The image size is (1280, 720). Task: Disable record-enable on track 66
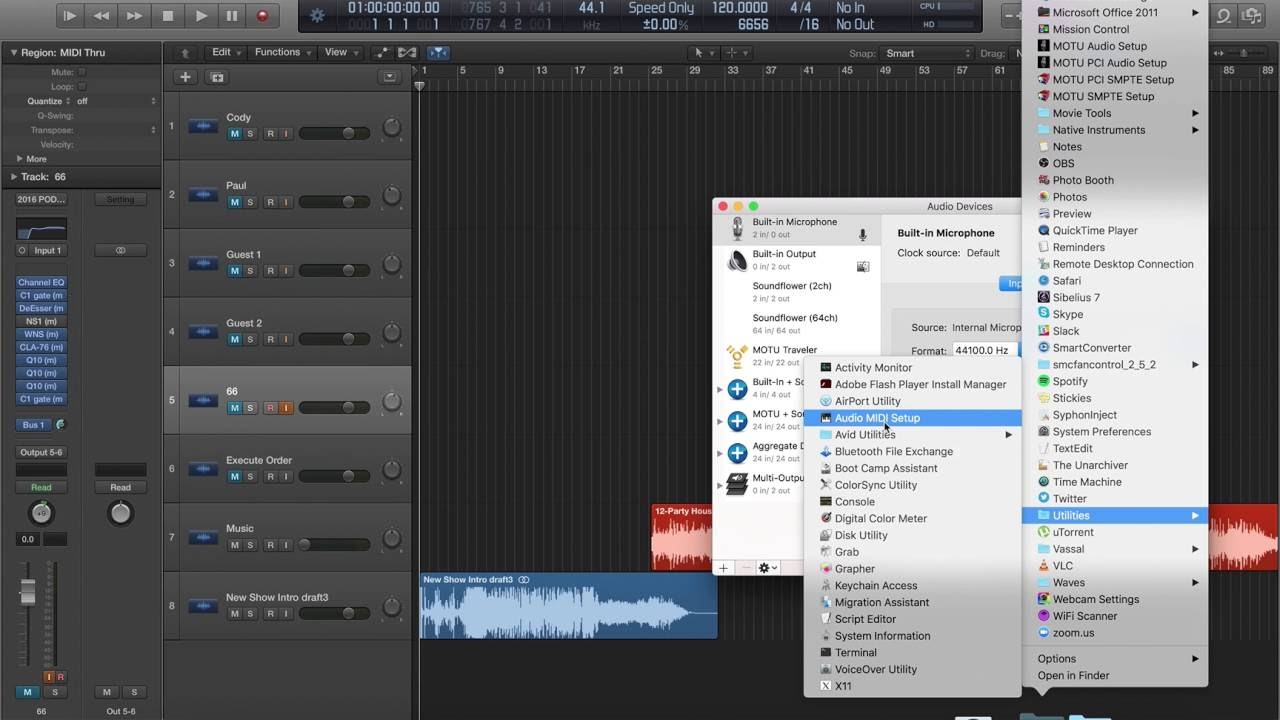click(x=270, y=408)
